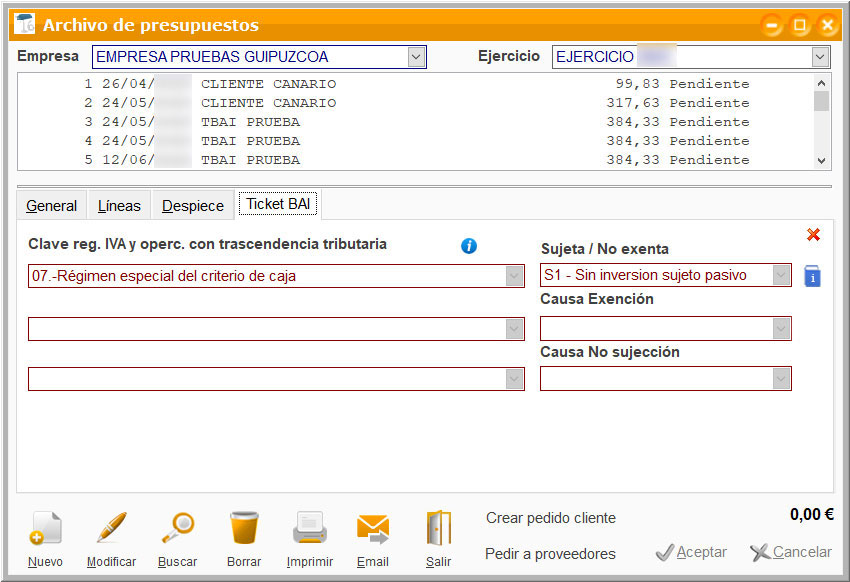This screenshot has height=582, width=850.
Task: Click the scrollbar thumb of the budget list
Action: pyautogui.click(x=821, y=101)
